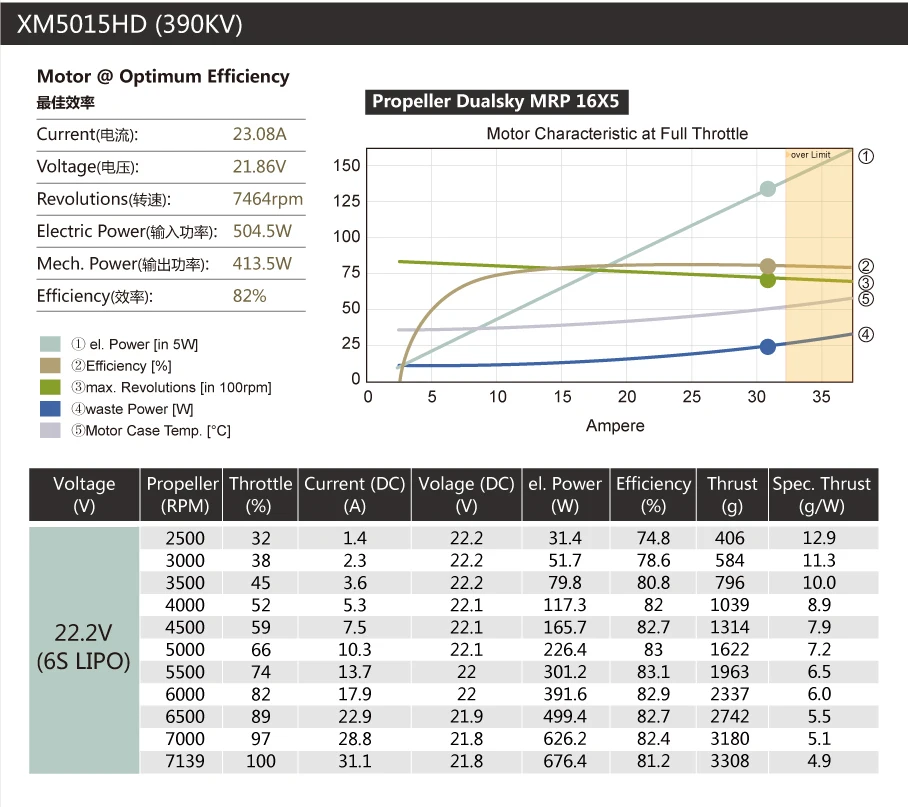Click the Current (DC) (A) column header
The height and width of the screenshot is (807, 908).
[354, 495]
